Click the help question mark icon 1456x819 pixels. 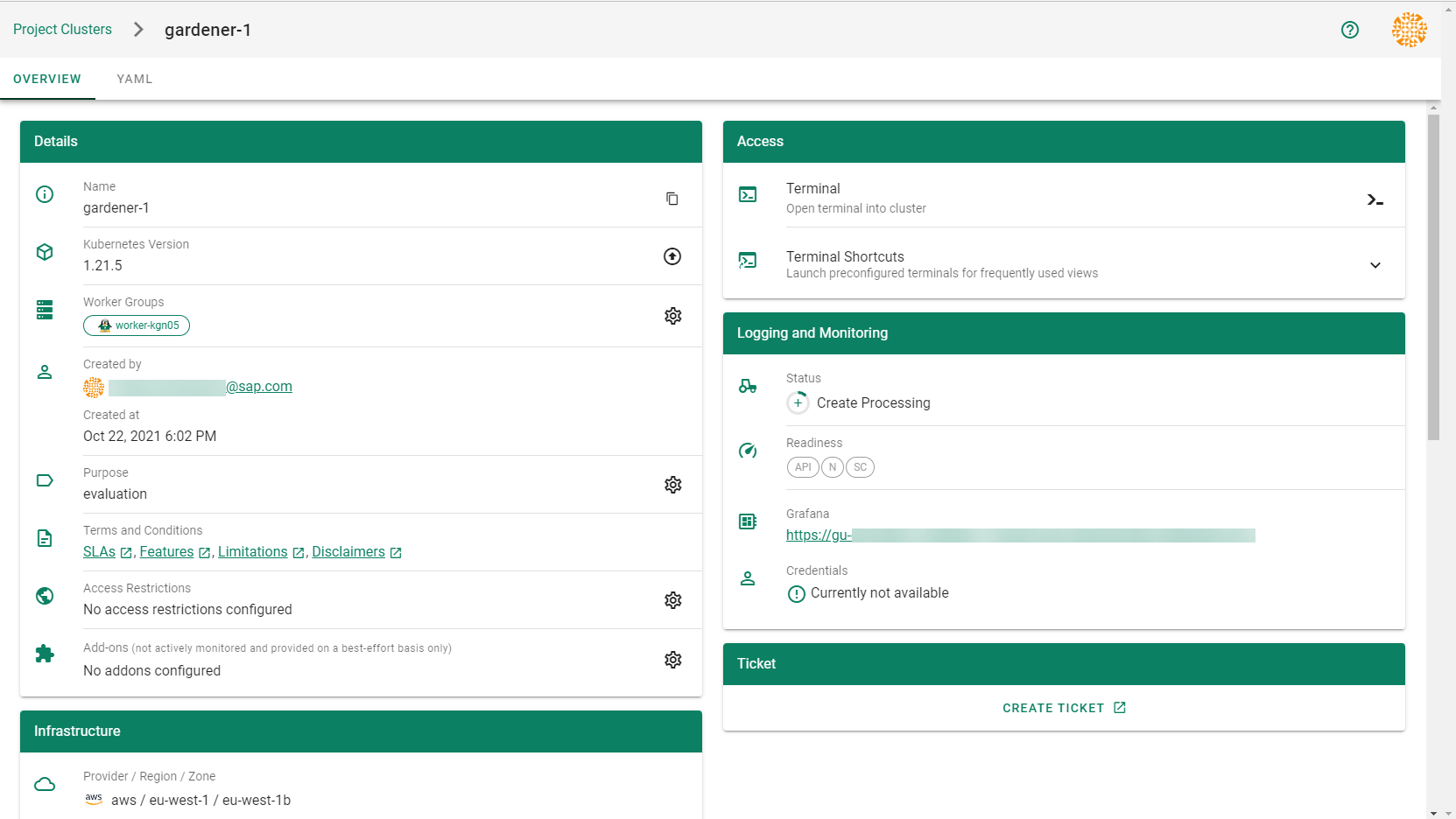click(x=1349, y=30)
